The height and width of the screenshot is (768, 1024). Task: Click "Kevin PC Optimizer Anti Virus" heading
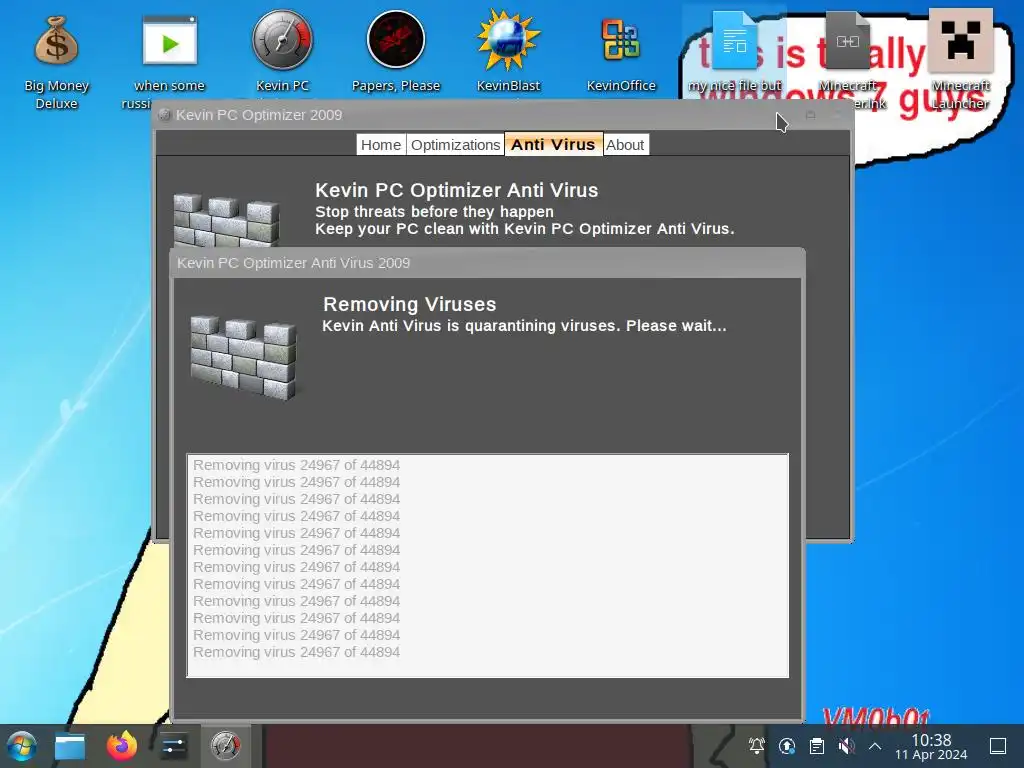tap(456, 190)
